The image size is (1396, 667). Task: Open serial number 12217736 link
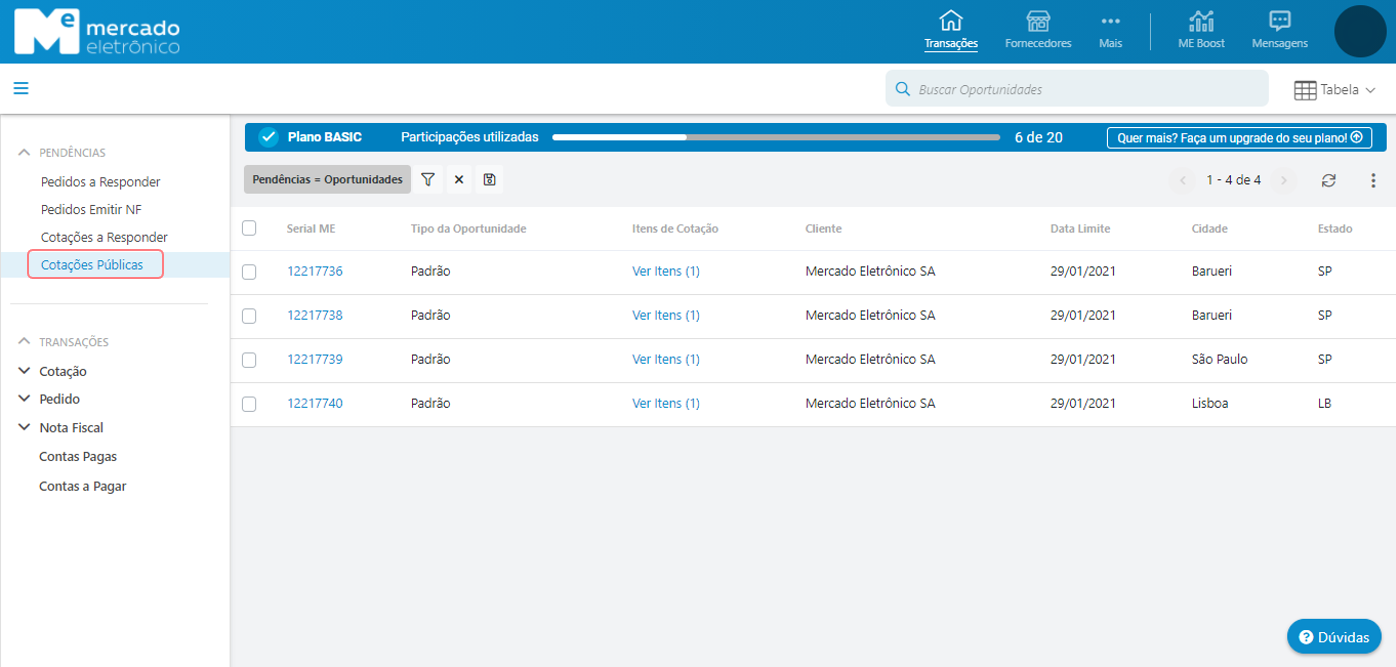point(315,271)
